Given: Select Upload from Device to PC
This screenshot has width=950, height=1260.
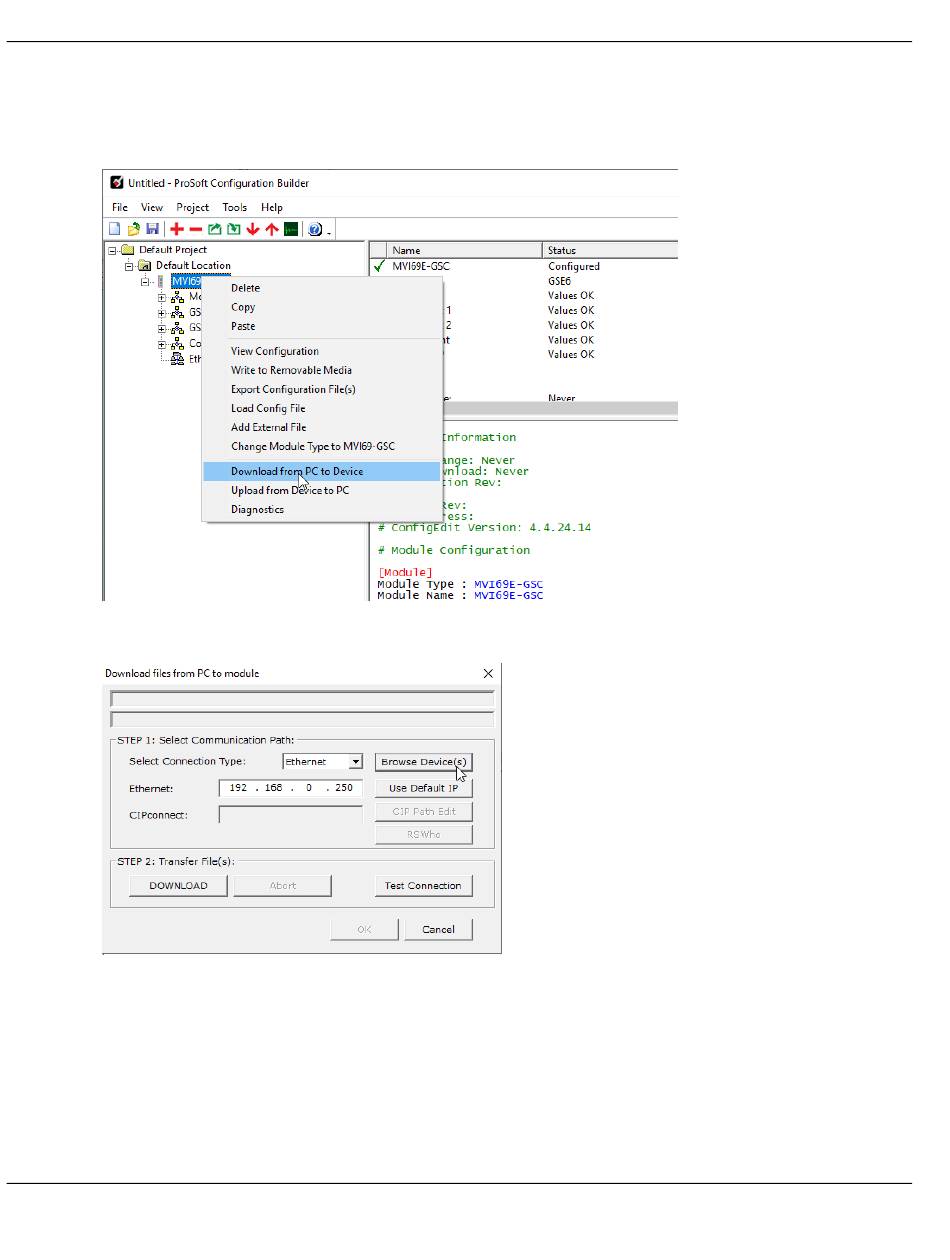Looking at the screenshot, I should click(322, 490).
